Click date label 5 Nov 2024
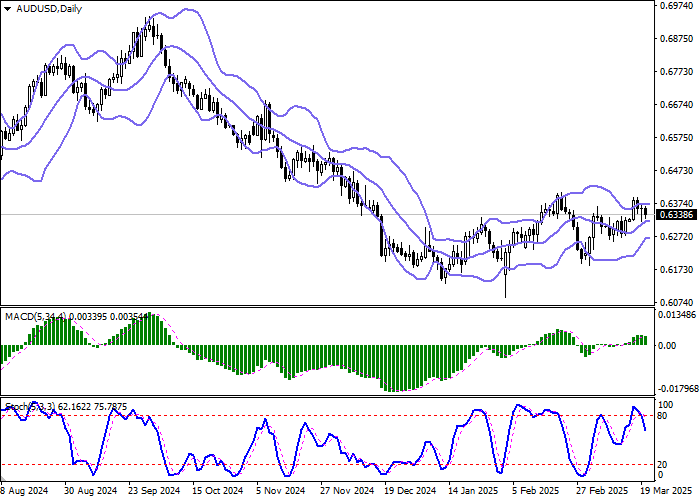 click(281, 491)
